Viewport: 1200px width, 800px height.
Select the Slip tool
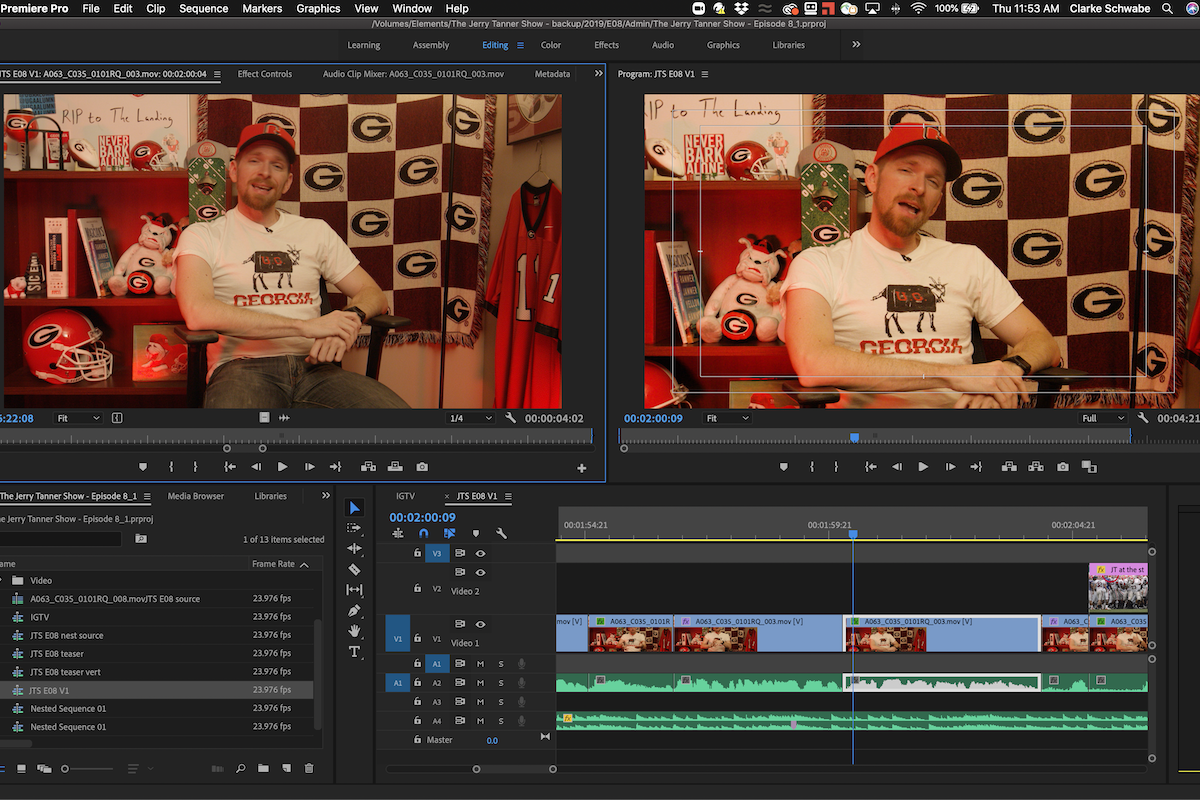pos(354,590)
